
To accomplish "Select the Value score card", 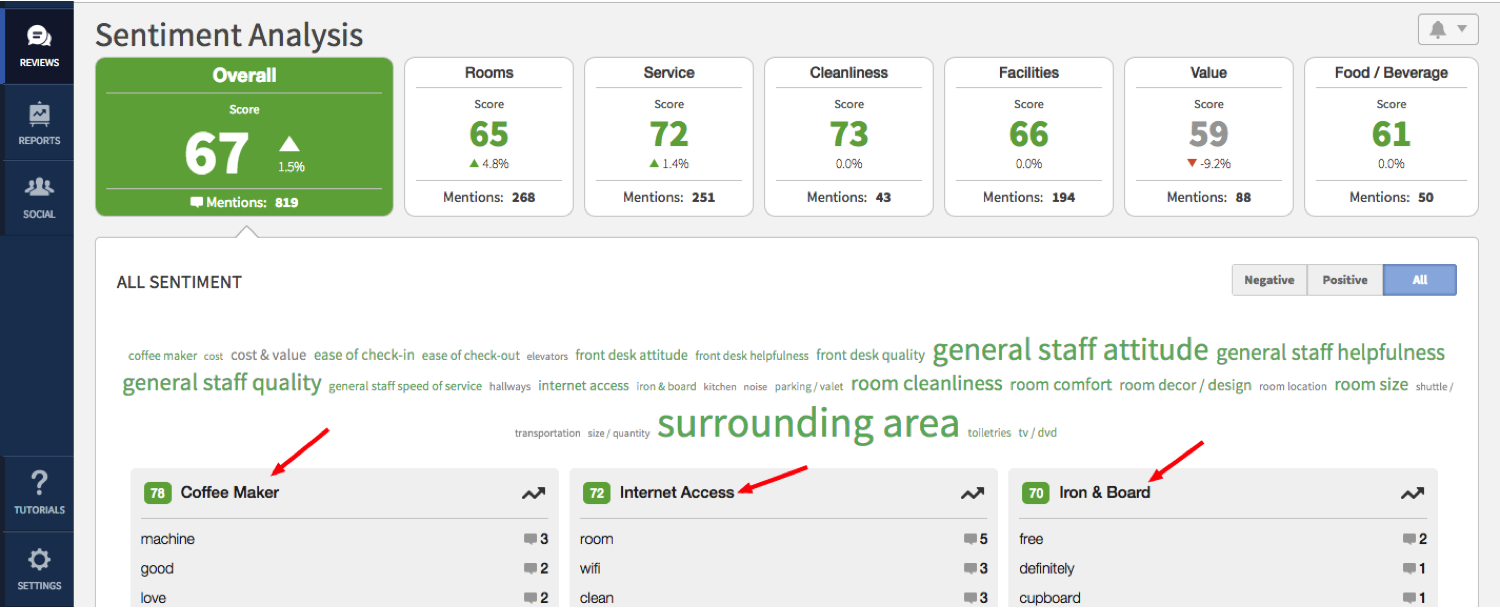I will [1209, 137].
